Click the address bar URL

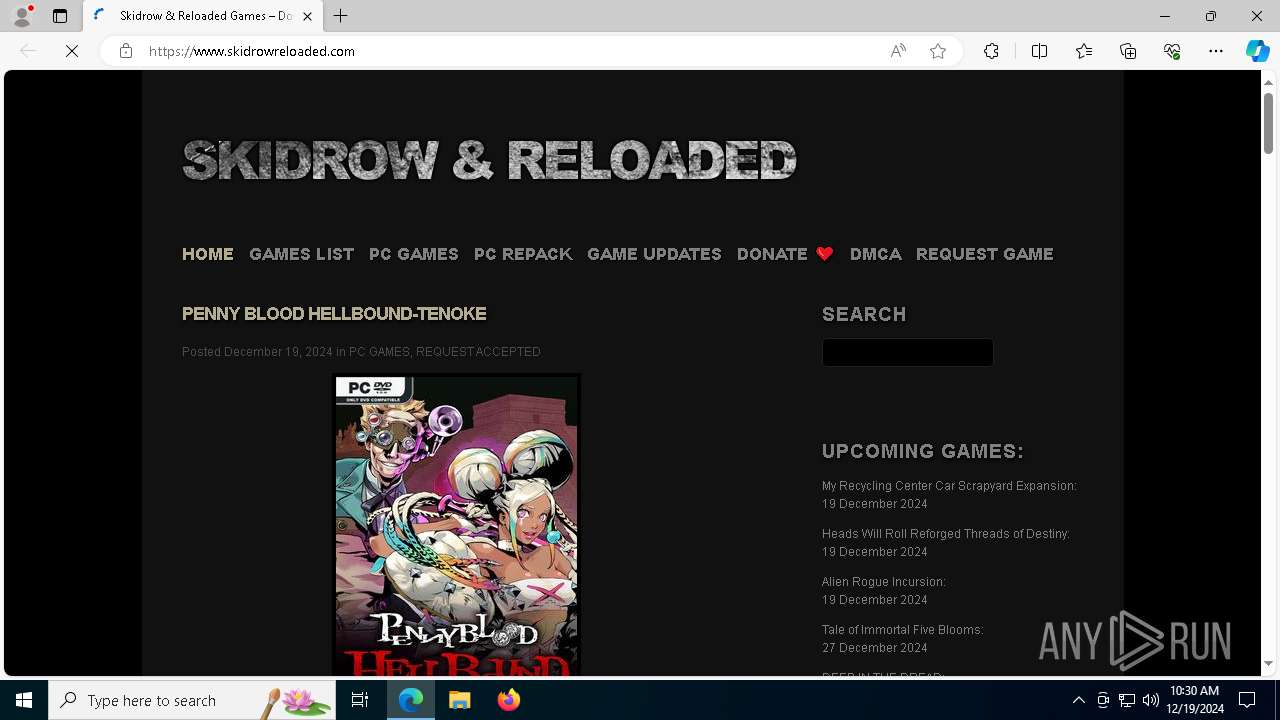pos(252,51)
